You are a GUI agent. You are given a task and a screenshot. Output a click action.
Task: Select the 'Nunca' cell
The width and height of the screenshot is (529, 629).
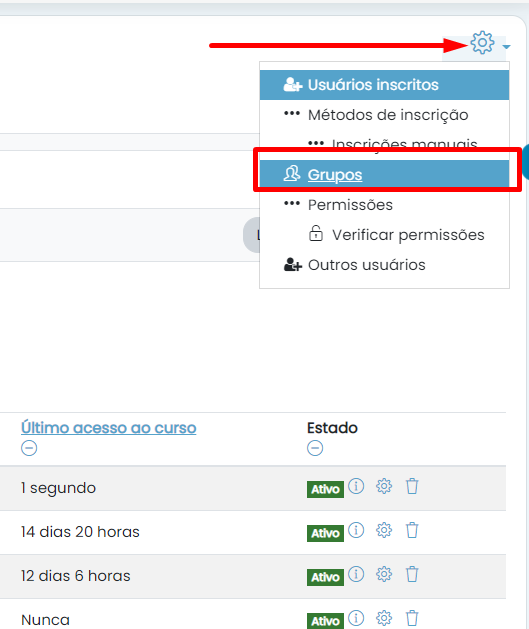pos(45,620)
